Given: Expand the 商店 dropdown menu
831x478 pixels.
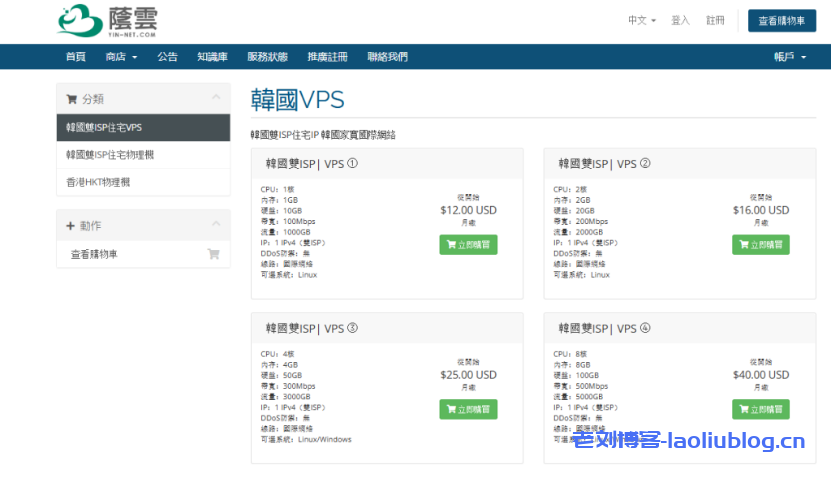Looking at the screenshot, I should tap(121, 57).
